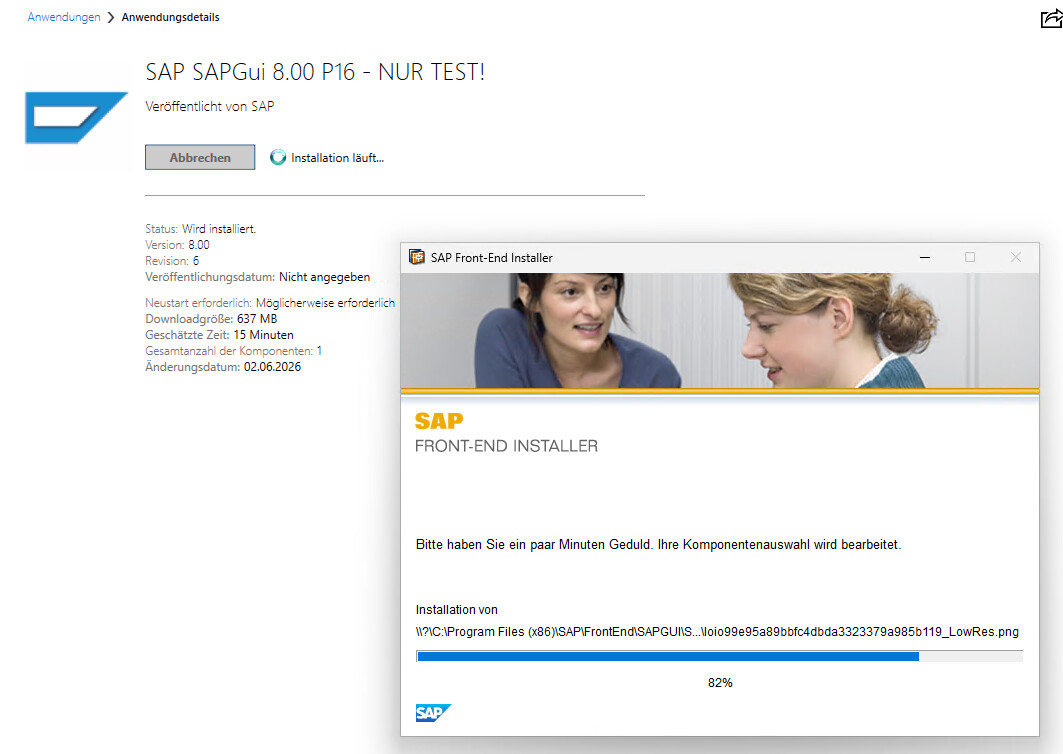Click the installer banner photo of two women
The height and width of the screenshot is (754, 1063).
(720, 331)
